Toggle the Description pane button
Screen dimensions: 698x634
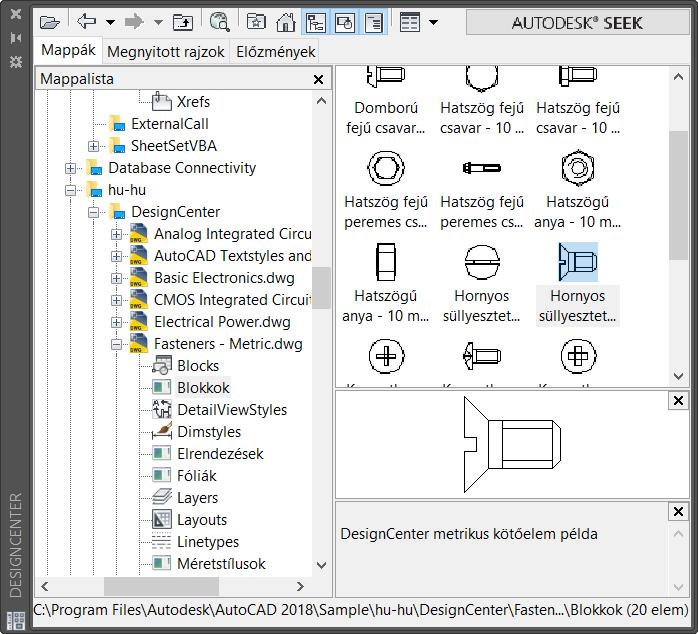pos(374,22)
